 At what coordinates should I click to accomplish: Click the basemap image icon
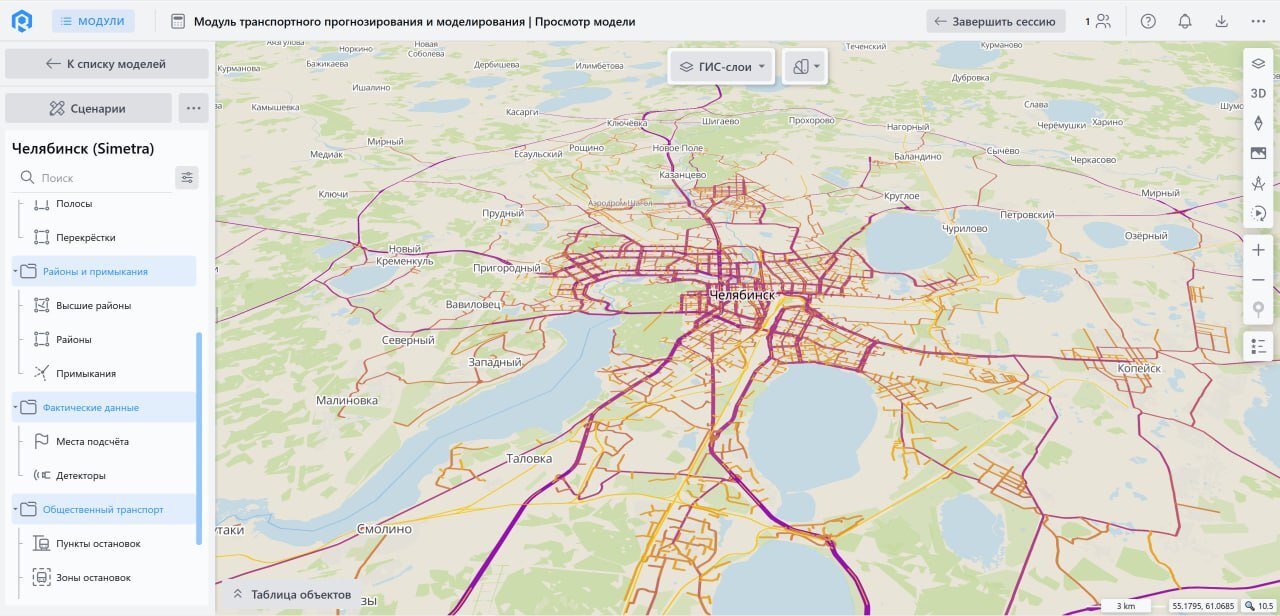1258,153
